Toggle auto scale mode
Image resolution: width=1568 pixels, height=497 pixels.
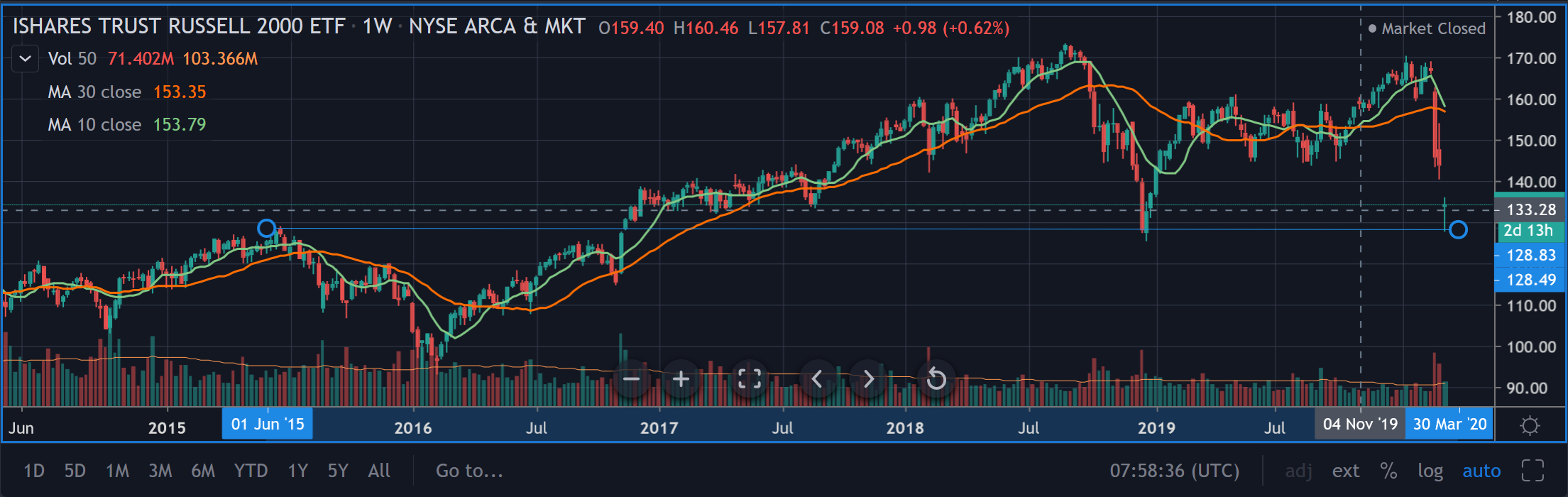[x=1481, y=471]
